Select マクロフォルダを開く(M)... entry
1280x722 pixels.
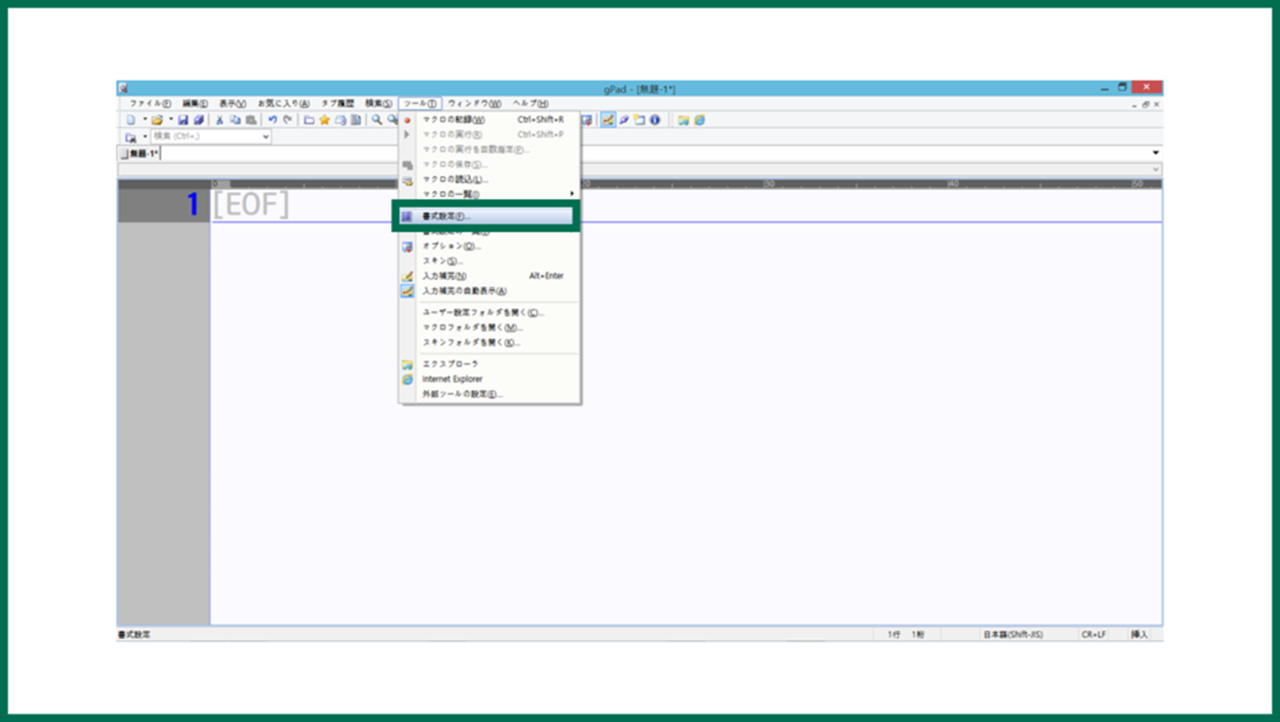pyautogui.click(x=490, y=327)
